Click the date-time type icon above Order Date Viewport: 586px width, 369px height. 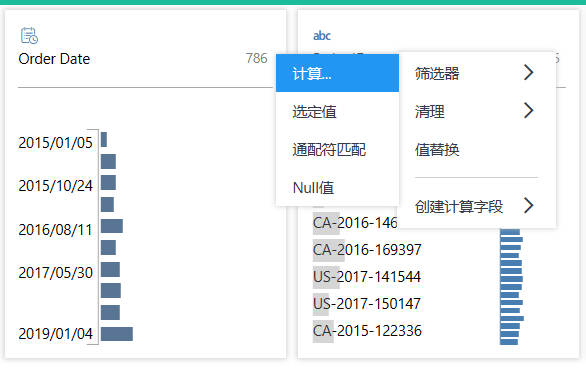tap(29, 36)
